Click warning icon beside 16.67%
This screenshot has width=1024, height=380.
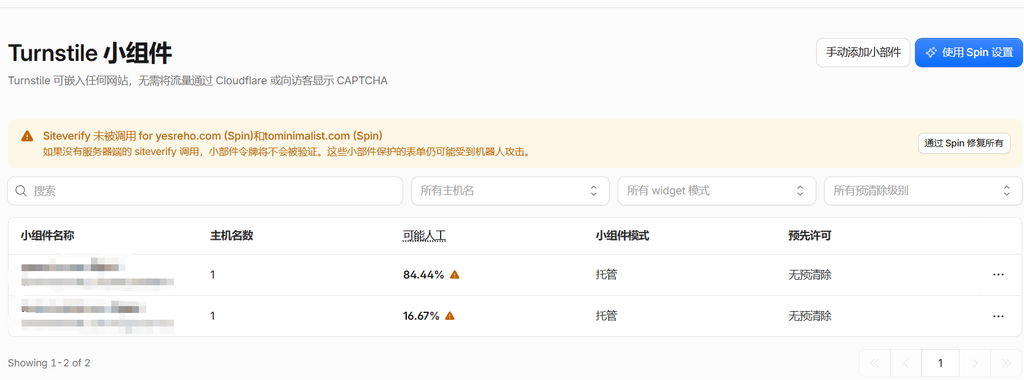coord(450,316)
